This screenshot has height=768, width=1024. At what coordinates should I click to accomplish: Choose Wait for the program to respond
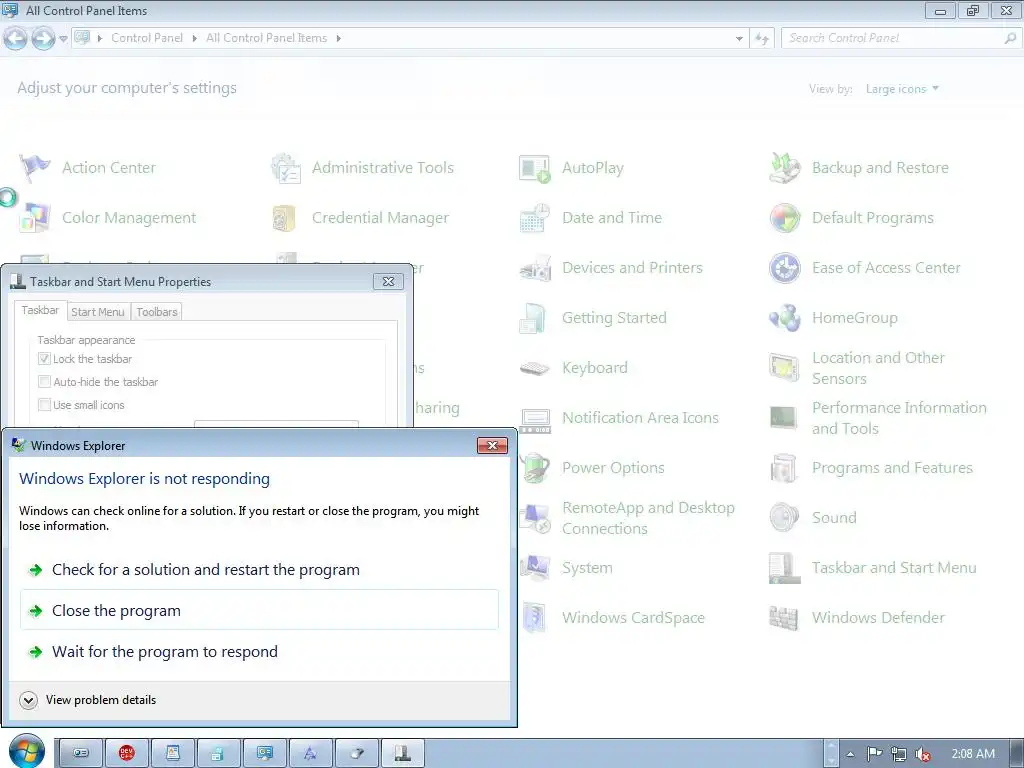259,652
